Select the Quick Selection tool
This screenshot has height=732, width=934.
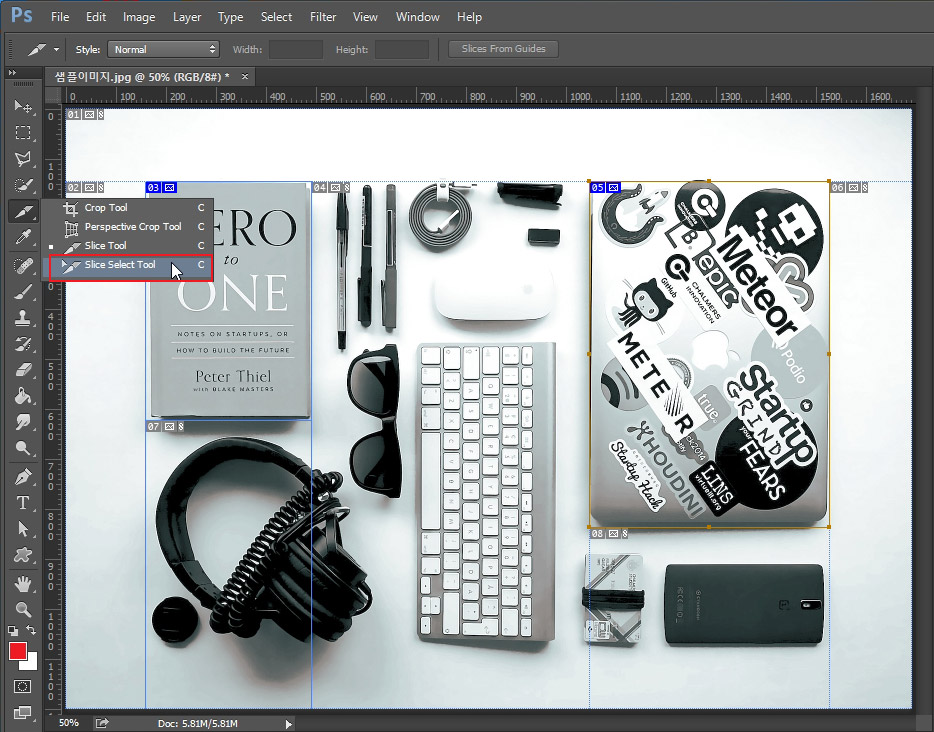(x=23, y=185)
